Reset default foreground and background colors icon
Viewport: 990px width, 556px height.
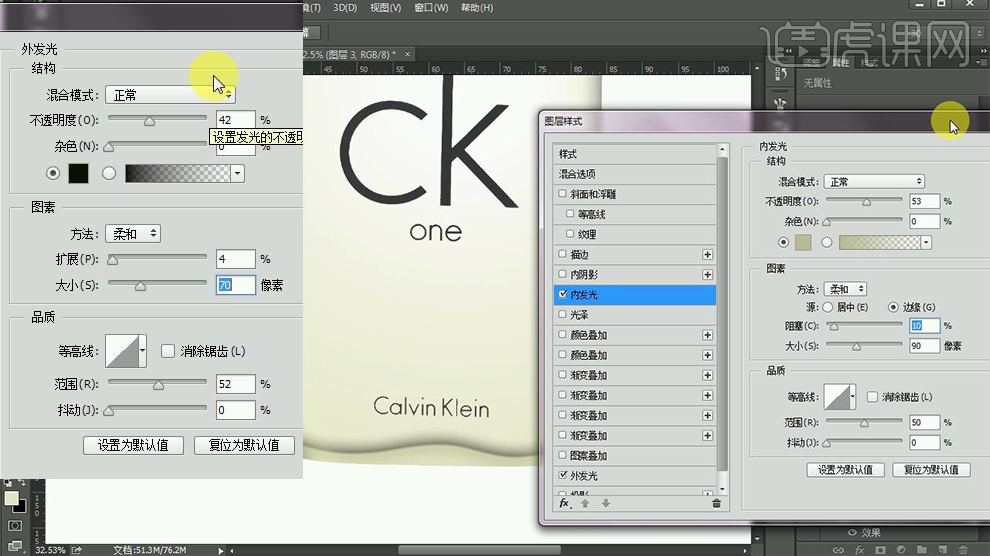point(8,483)
